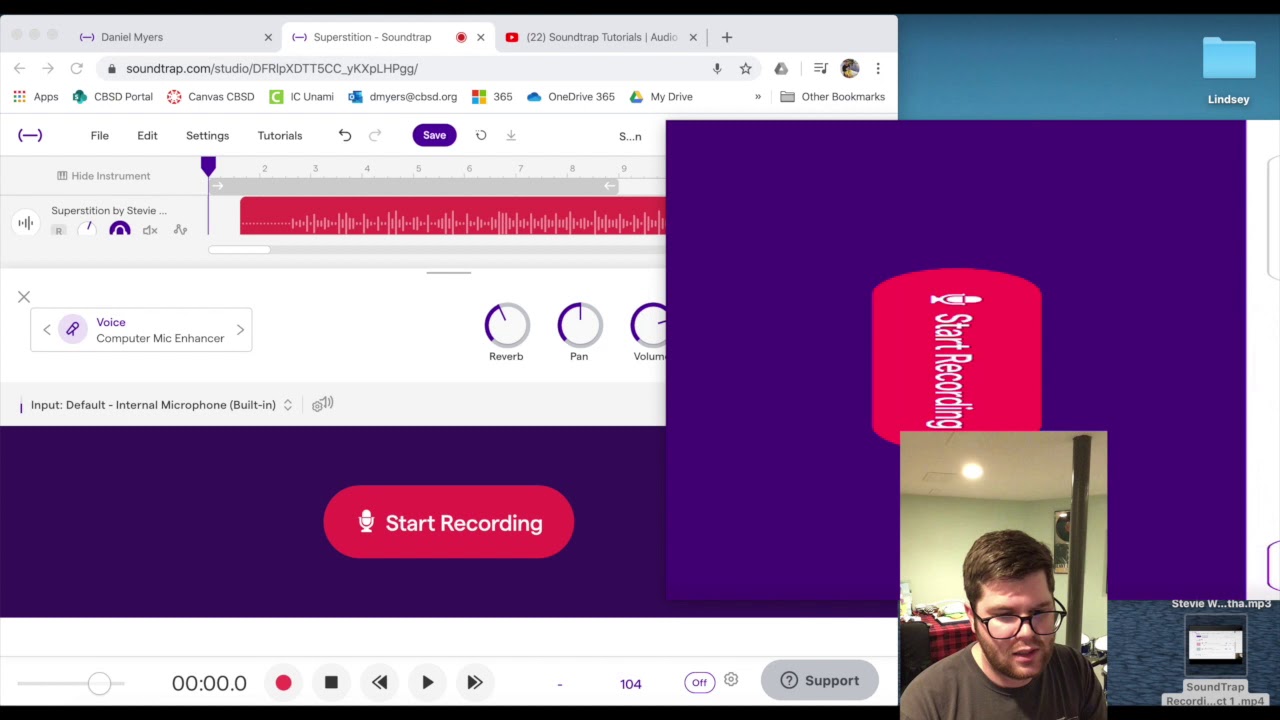Viewport: 1280px width, 720px height.
Task: Open track automation icon
Action: click(180, 230)
